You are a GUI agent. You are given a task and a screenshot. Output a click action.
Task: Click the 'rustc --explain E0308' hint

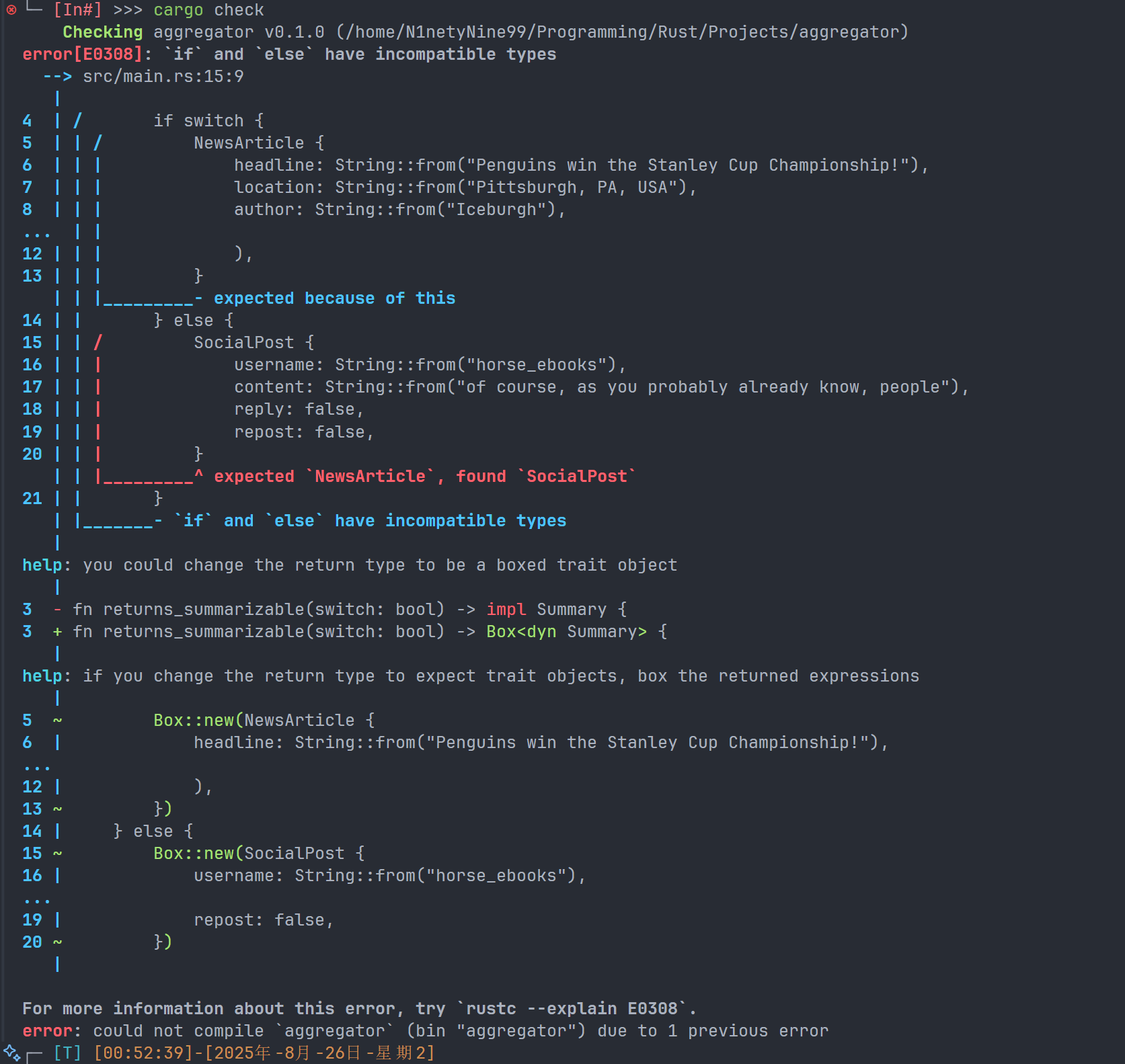(x=572, y=1009)
